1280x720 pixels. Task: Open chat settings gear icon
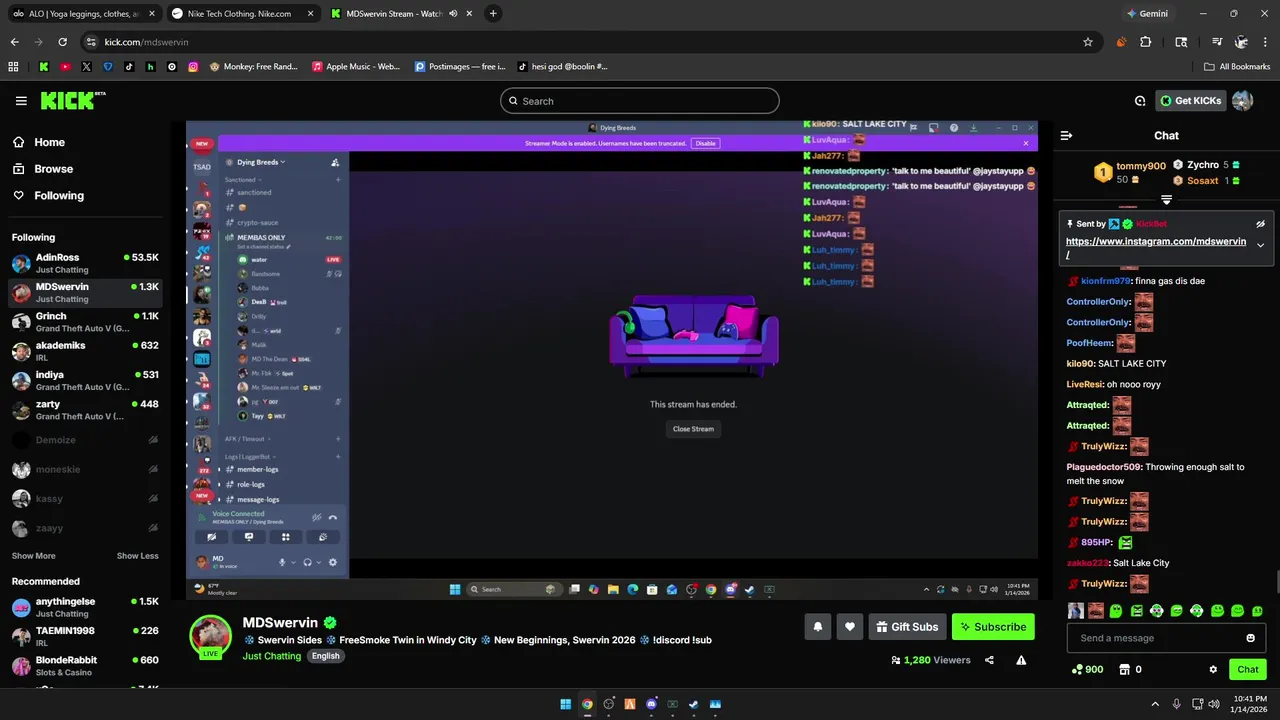pos(1213,669)
